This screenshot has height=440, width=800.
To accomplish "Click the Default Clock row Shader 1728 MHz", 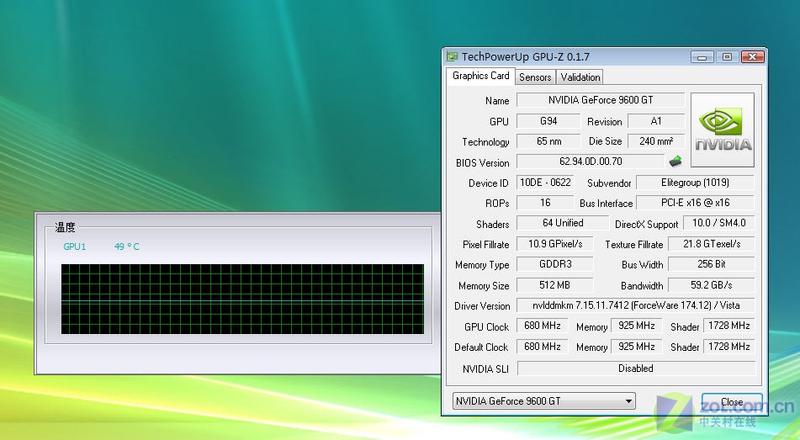I will click(729, 347).
